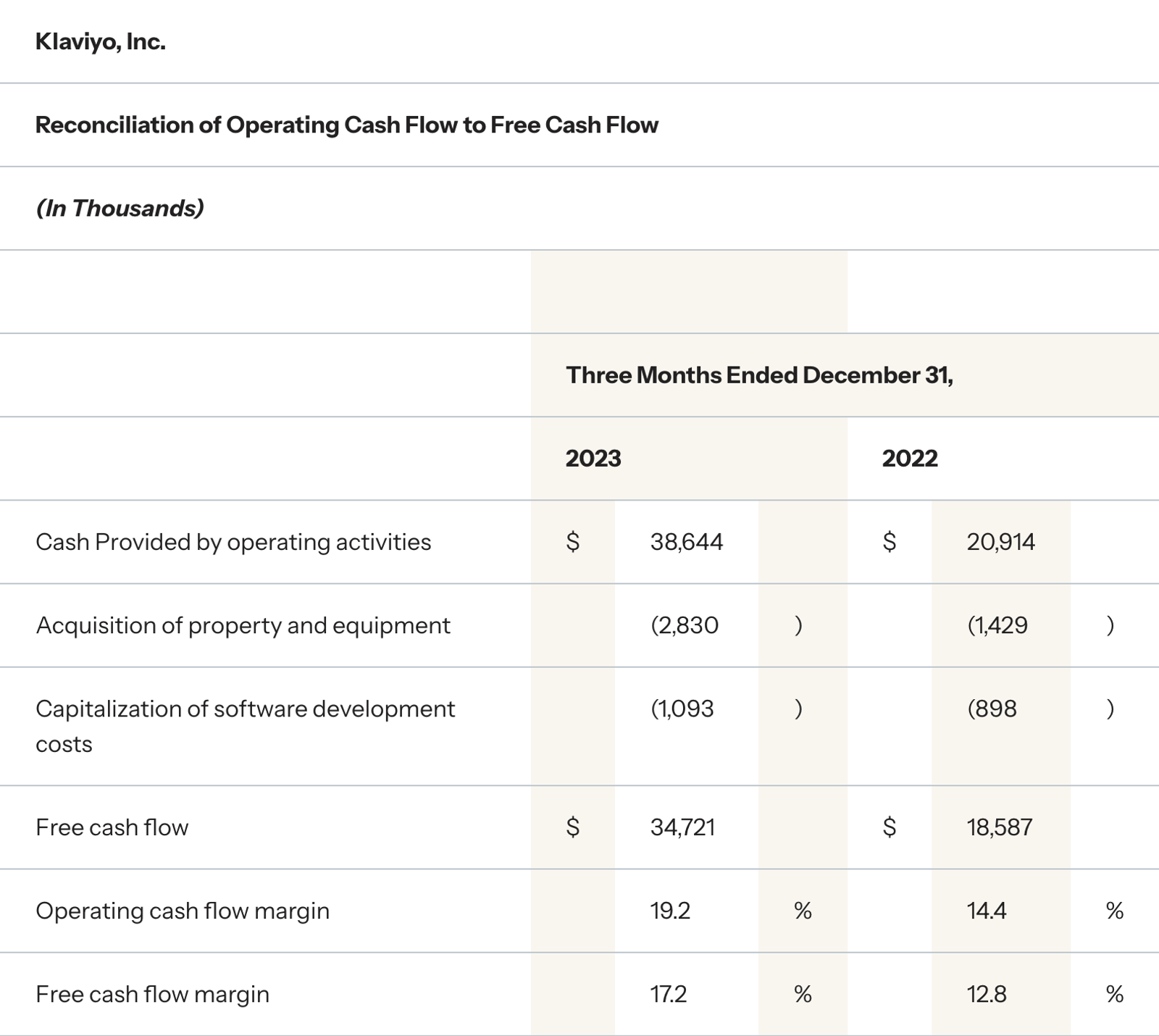This screenshot has height=1036, width=1159.
Task: Click the dollar sign before 20,914
Action: click(x=890, y=542)
